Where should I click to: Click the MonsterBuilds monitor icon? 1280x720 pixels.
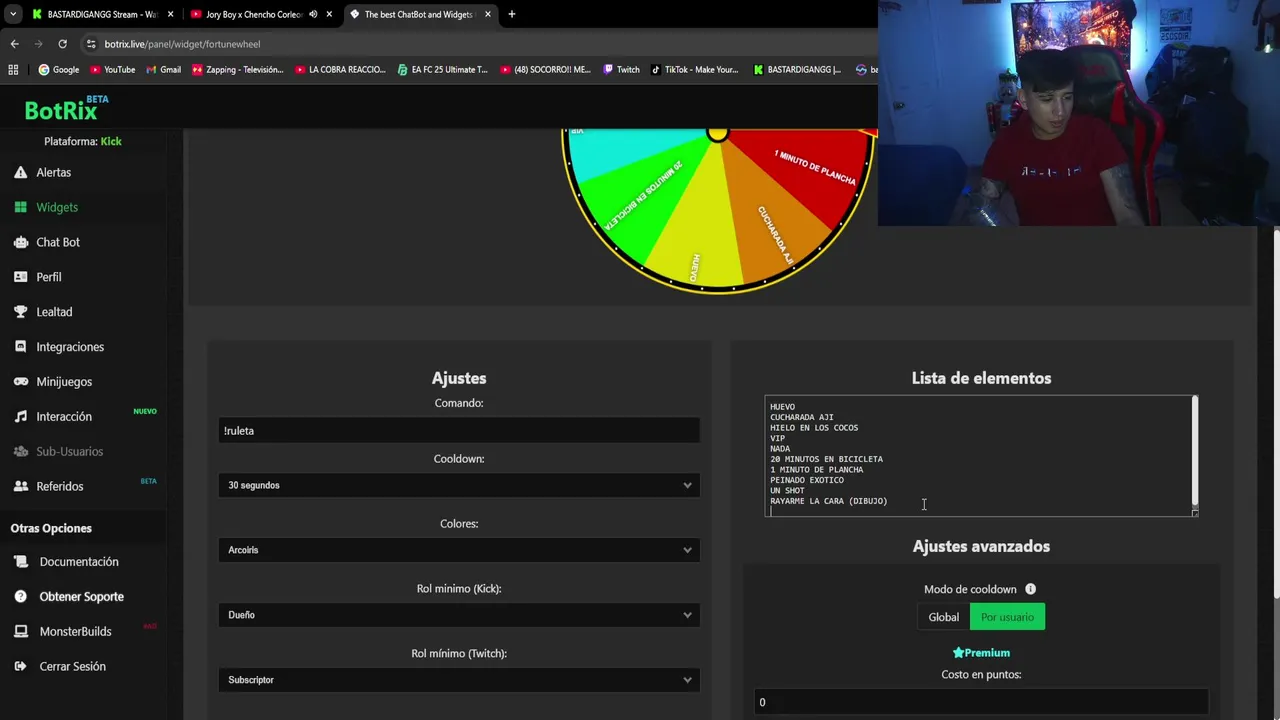click(20, 632)
